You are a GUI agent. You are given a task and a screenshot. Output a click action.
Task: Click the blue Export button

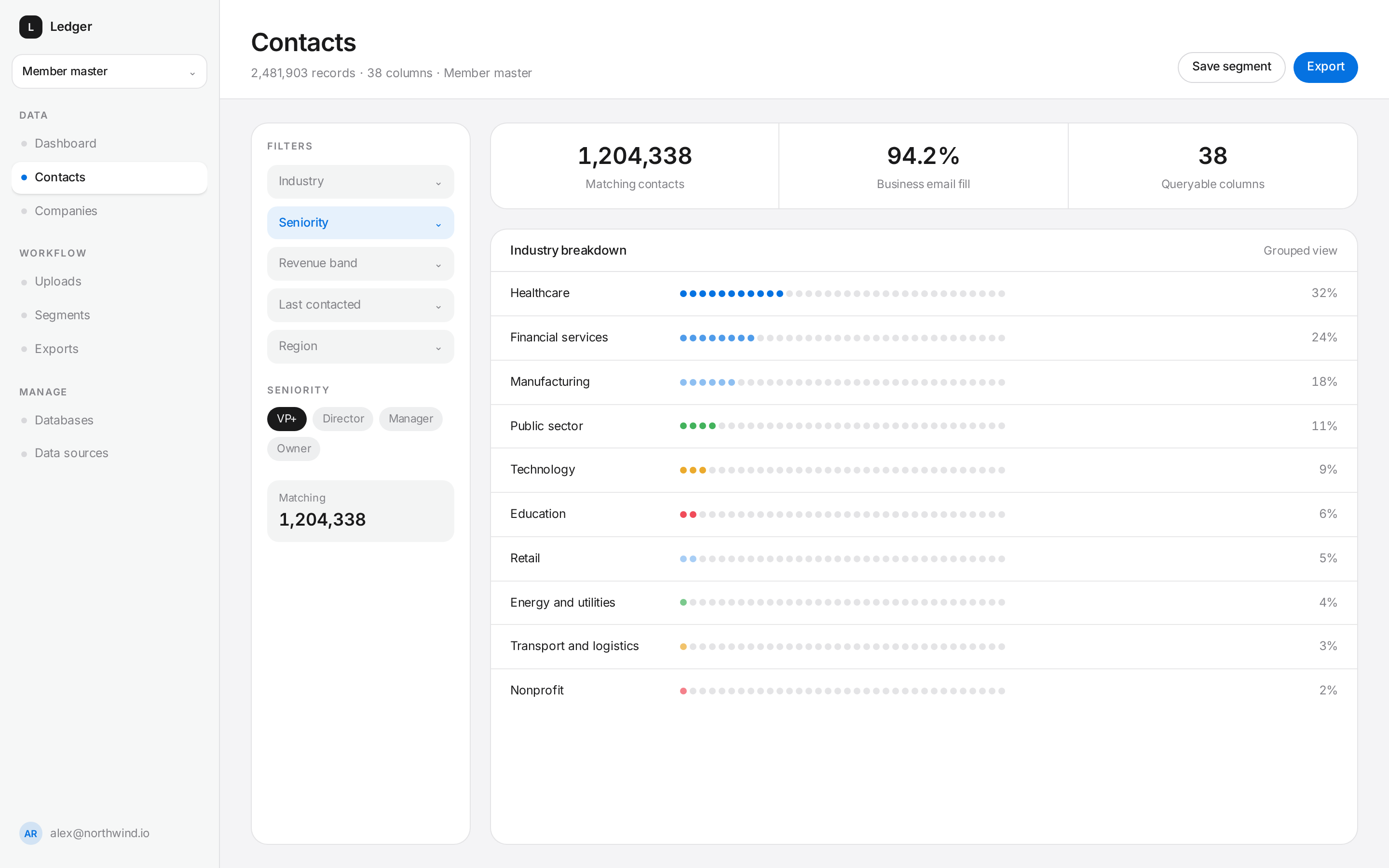1325,67
